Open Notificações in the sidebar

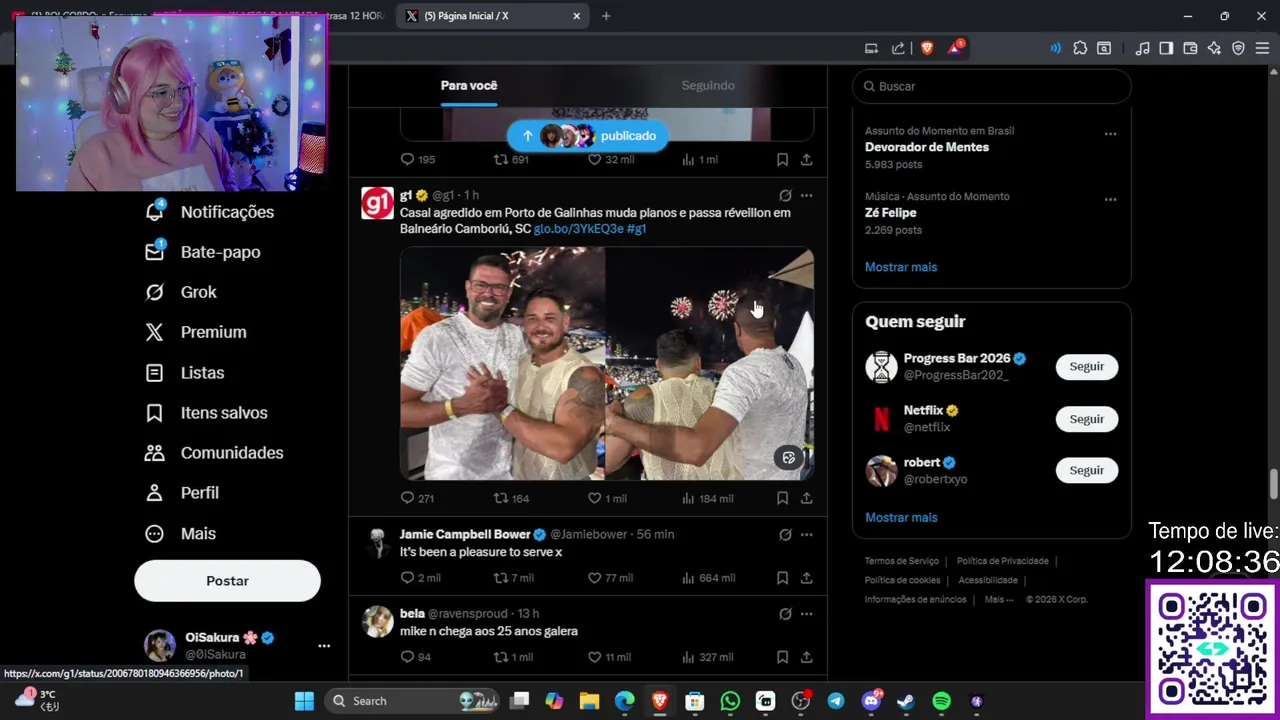(x=209, y=212)
